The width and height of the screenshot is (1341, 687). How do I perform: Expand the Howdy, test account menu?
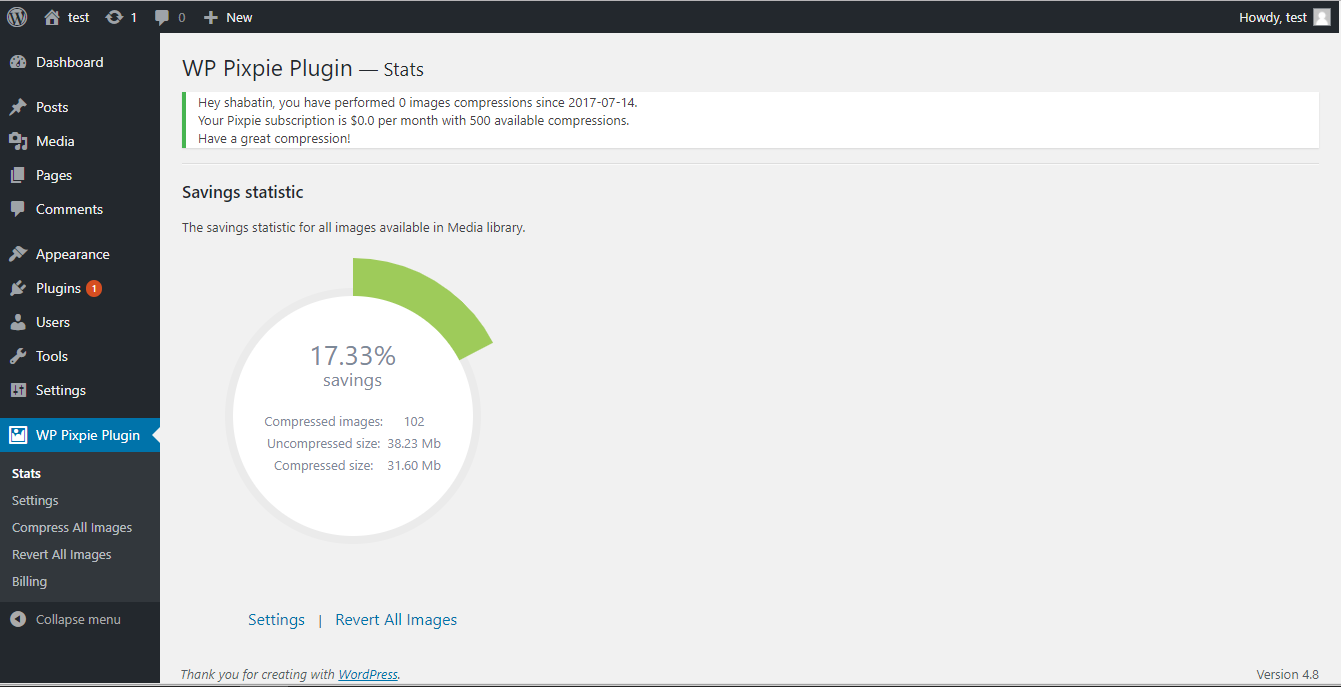(1272, 17)
